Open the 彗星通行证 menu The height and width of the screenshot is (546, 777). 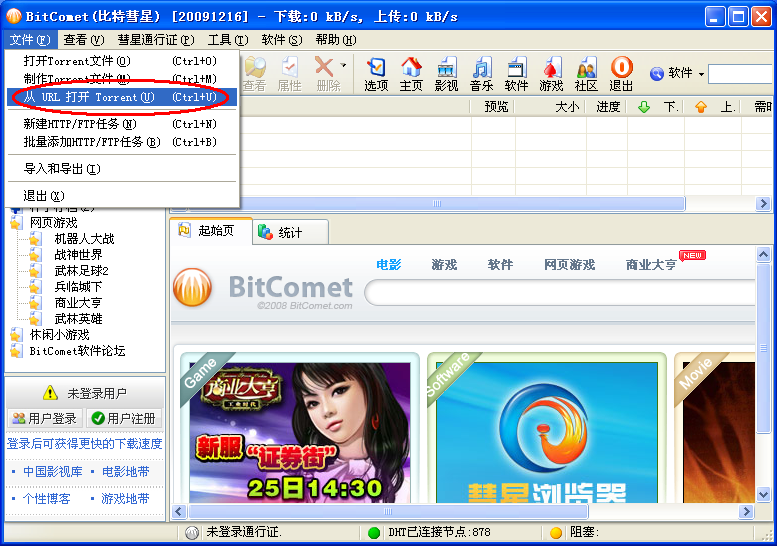pos(156,40)
